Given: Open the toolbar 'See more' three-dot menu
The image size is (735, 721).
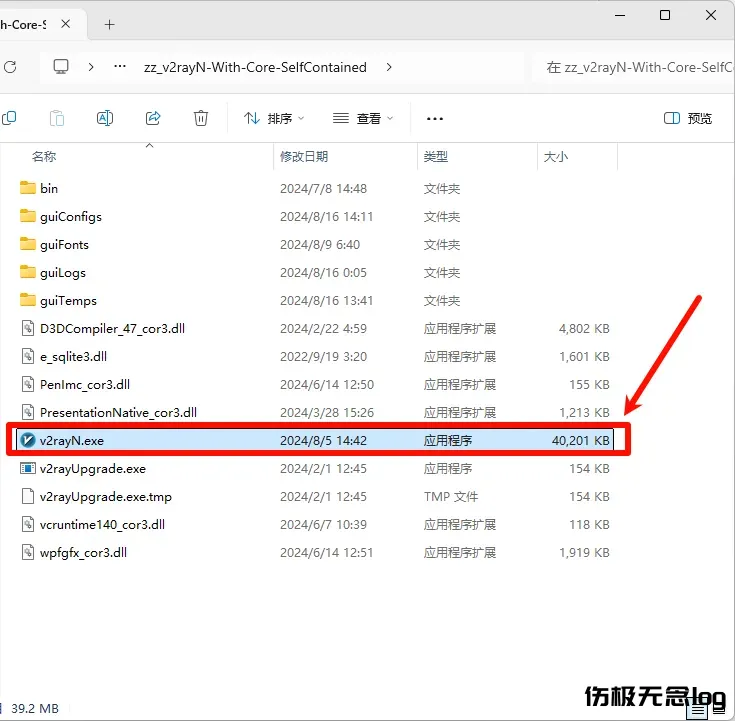Looking at the screenshot, I should point(435,119).
